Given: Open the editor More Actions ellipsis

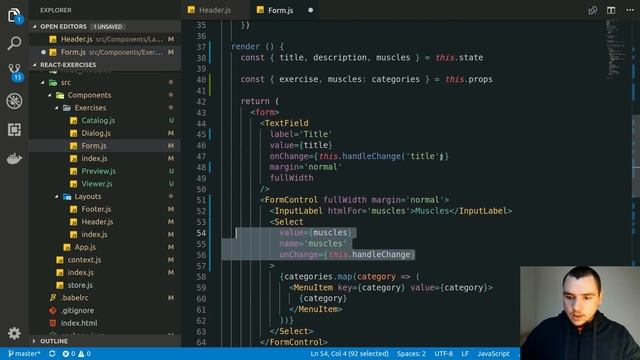Looking at the screenshot, I should click(x=630, y=10).
